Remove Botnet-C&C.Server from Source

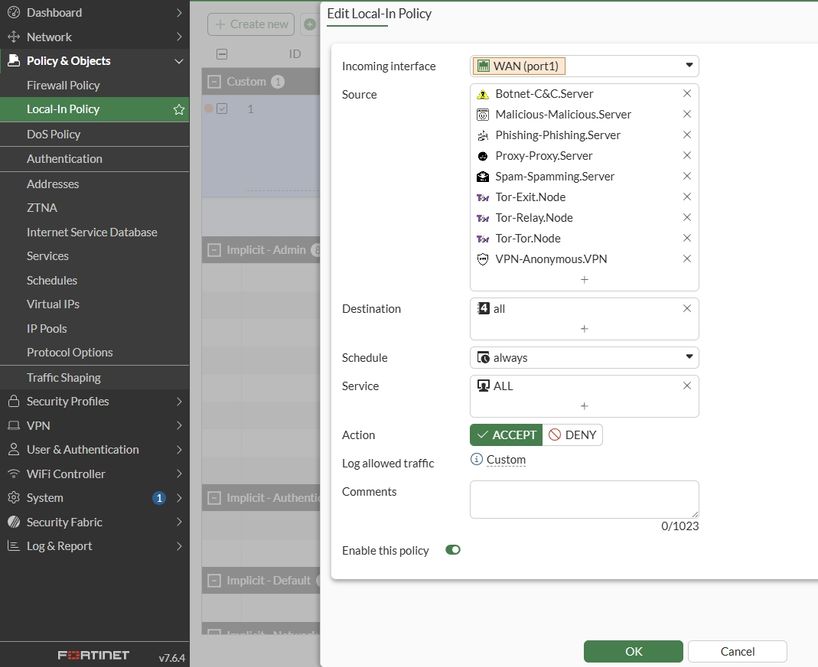(687, 93)
